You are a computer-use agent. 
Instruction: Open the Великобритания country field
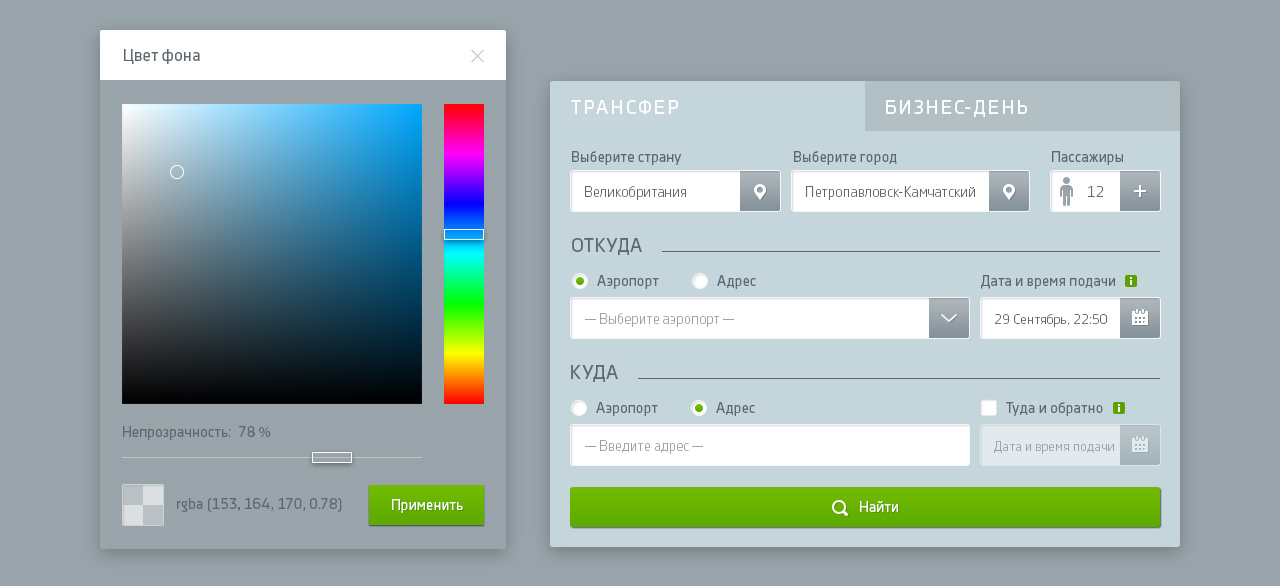[655, 191]
